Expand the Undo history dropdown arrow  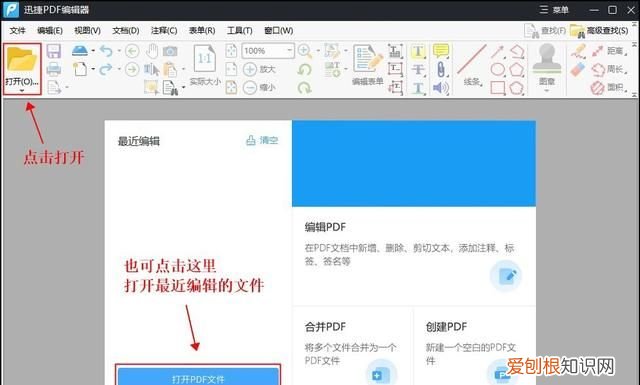coord(119,51)
